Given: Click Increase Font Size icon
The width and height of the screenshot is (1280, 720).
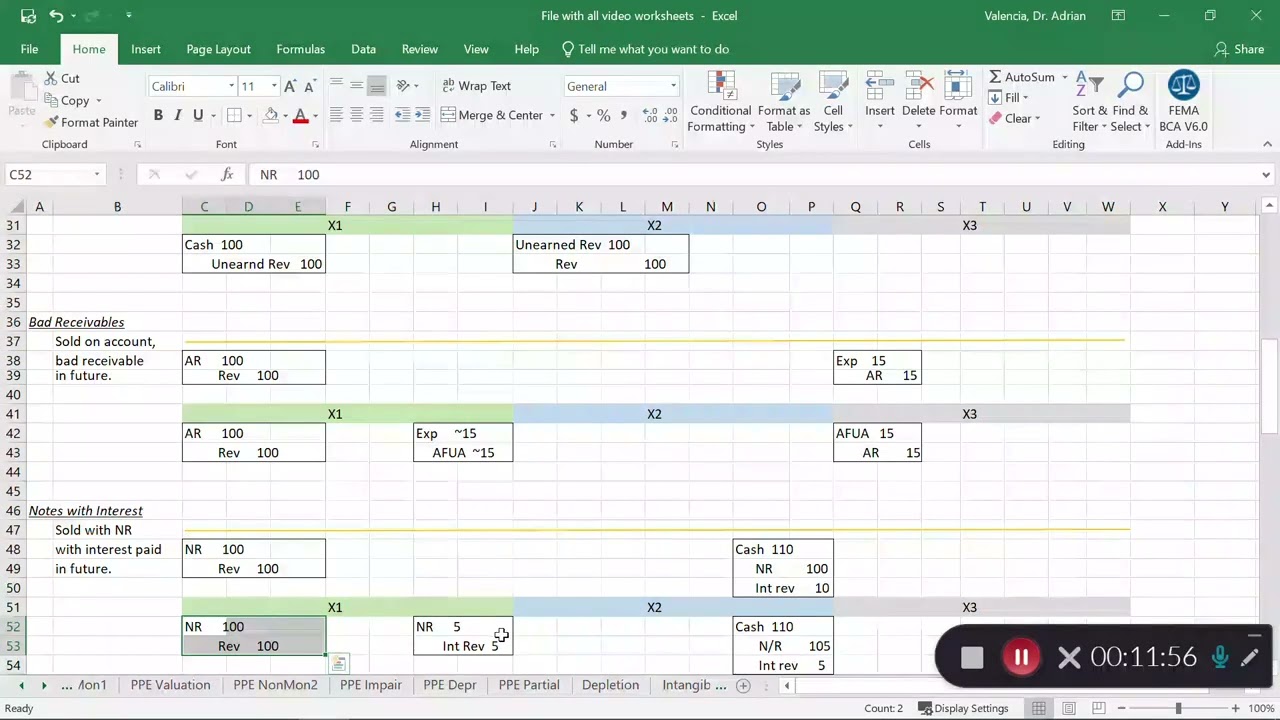Looking at the screenshot, I should (x=290, y=86).
